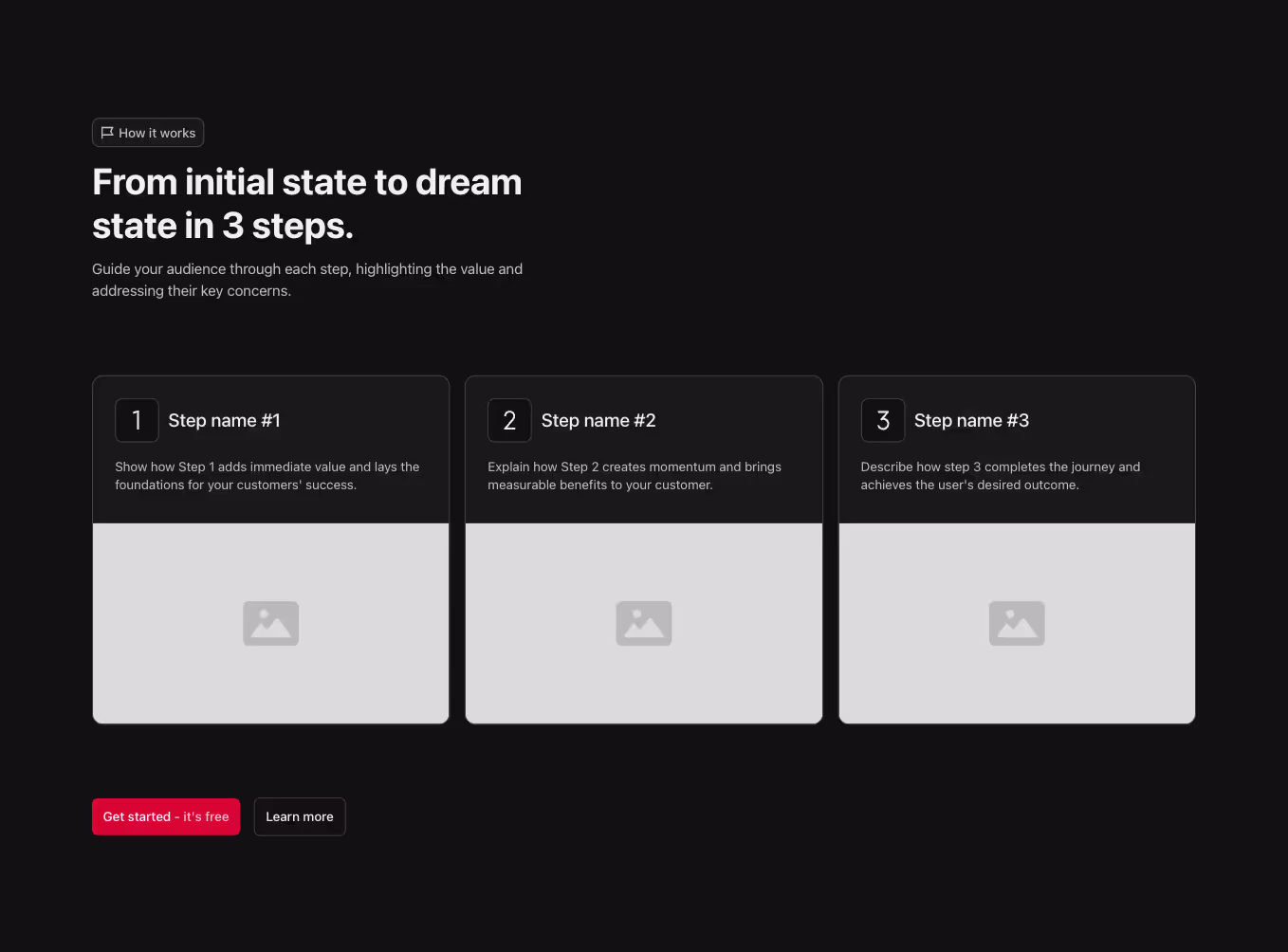
Task: Select the number 1 step badge
Action: [137, 420]
